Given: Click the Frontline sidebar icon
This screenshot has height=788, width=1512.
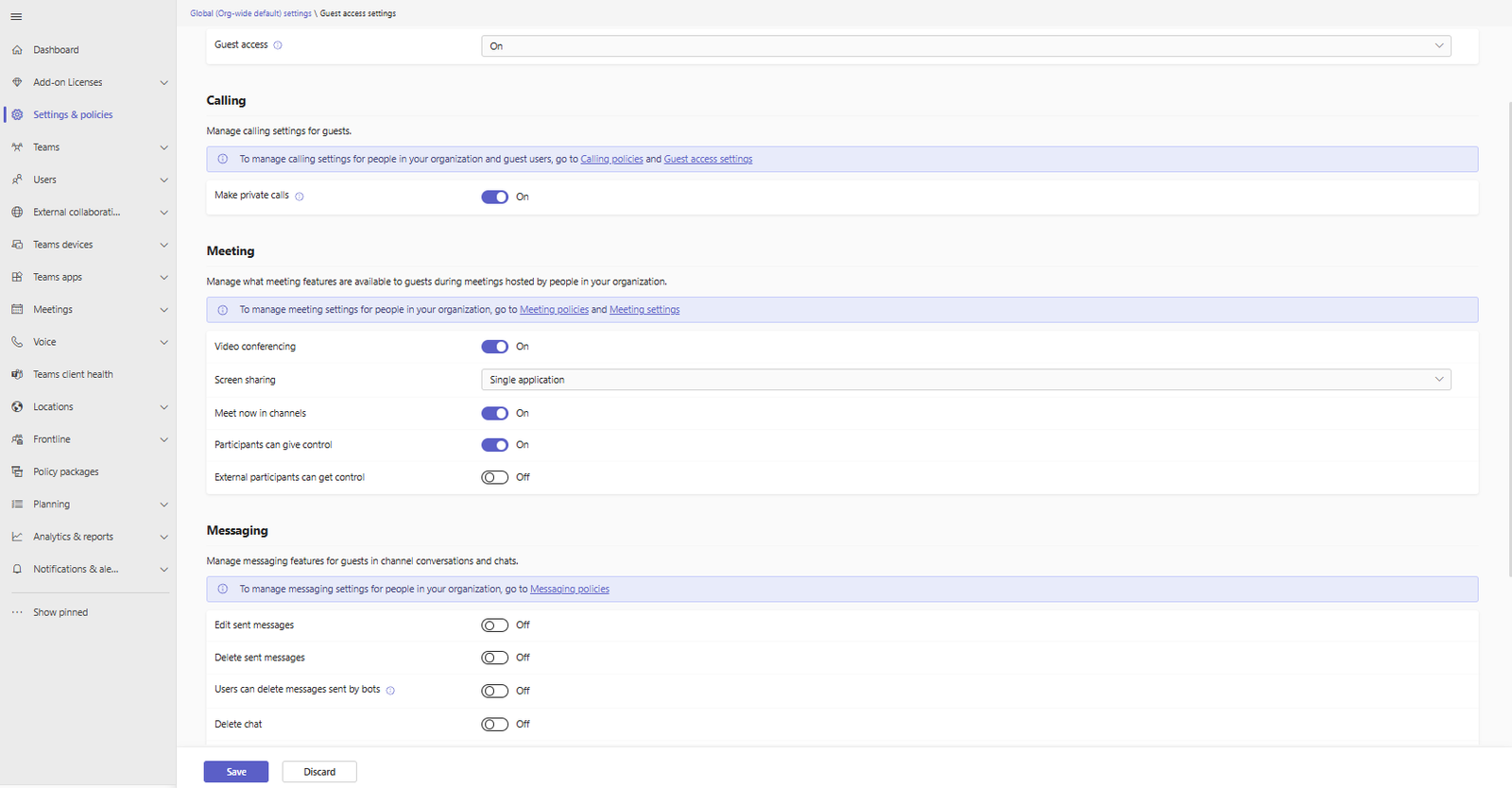Looking at the screenshot, I should (x=17, y=439).
